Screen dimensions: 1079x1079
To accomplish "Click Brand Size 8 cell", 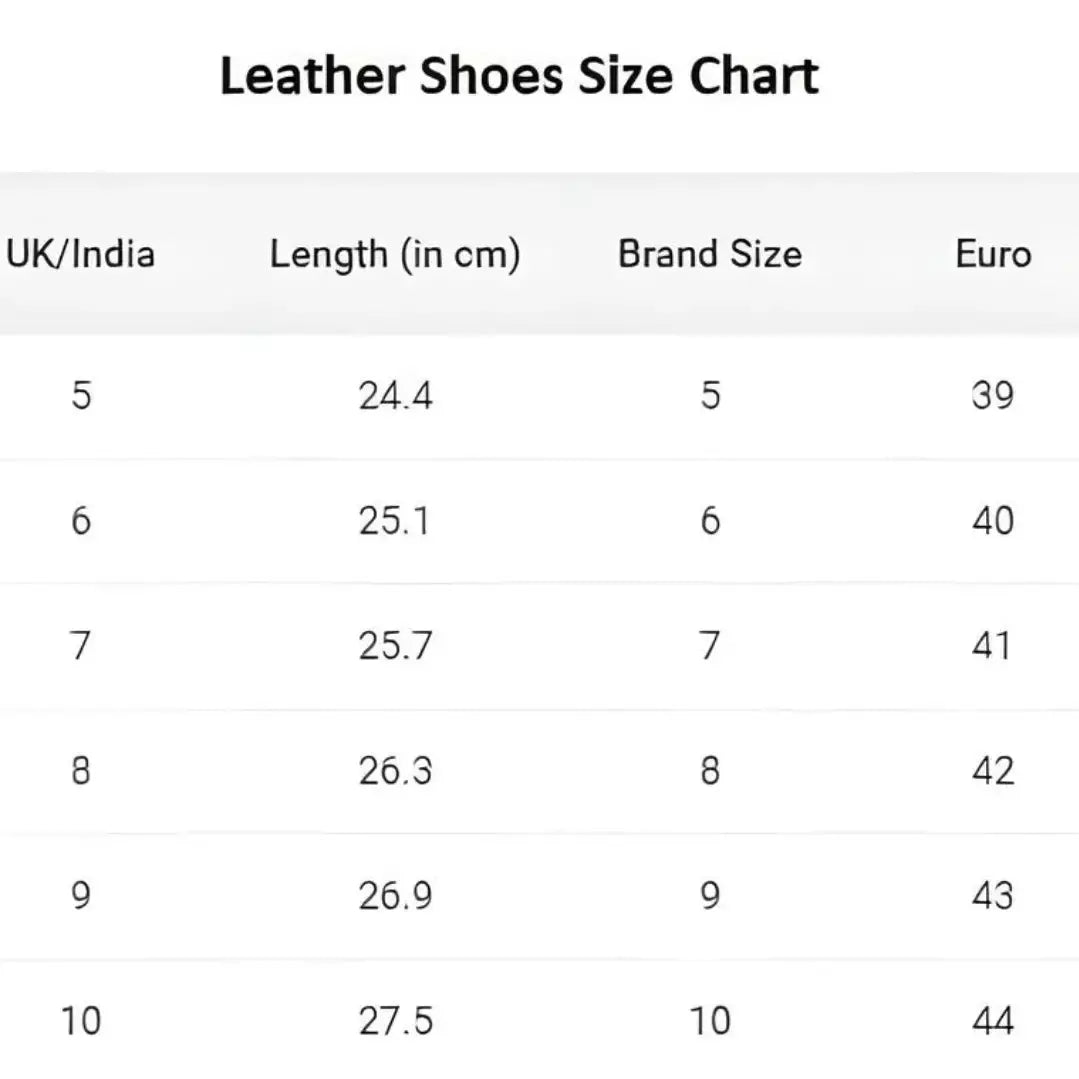I will (x=710, y=771).
